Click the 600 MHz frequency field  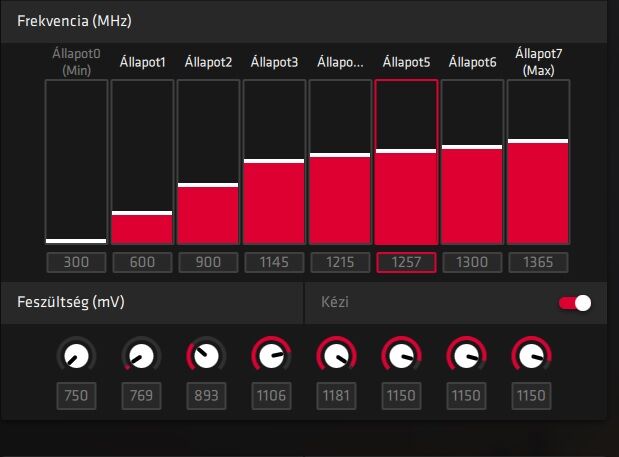[x=142, y=262]
